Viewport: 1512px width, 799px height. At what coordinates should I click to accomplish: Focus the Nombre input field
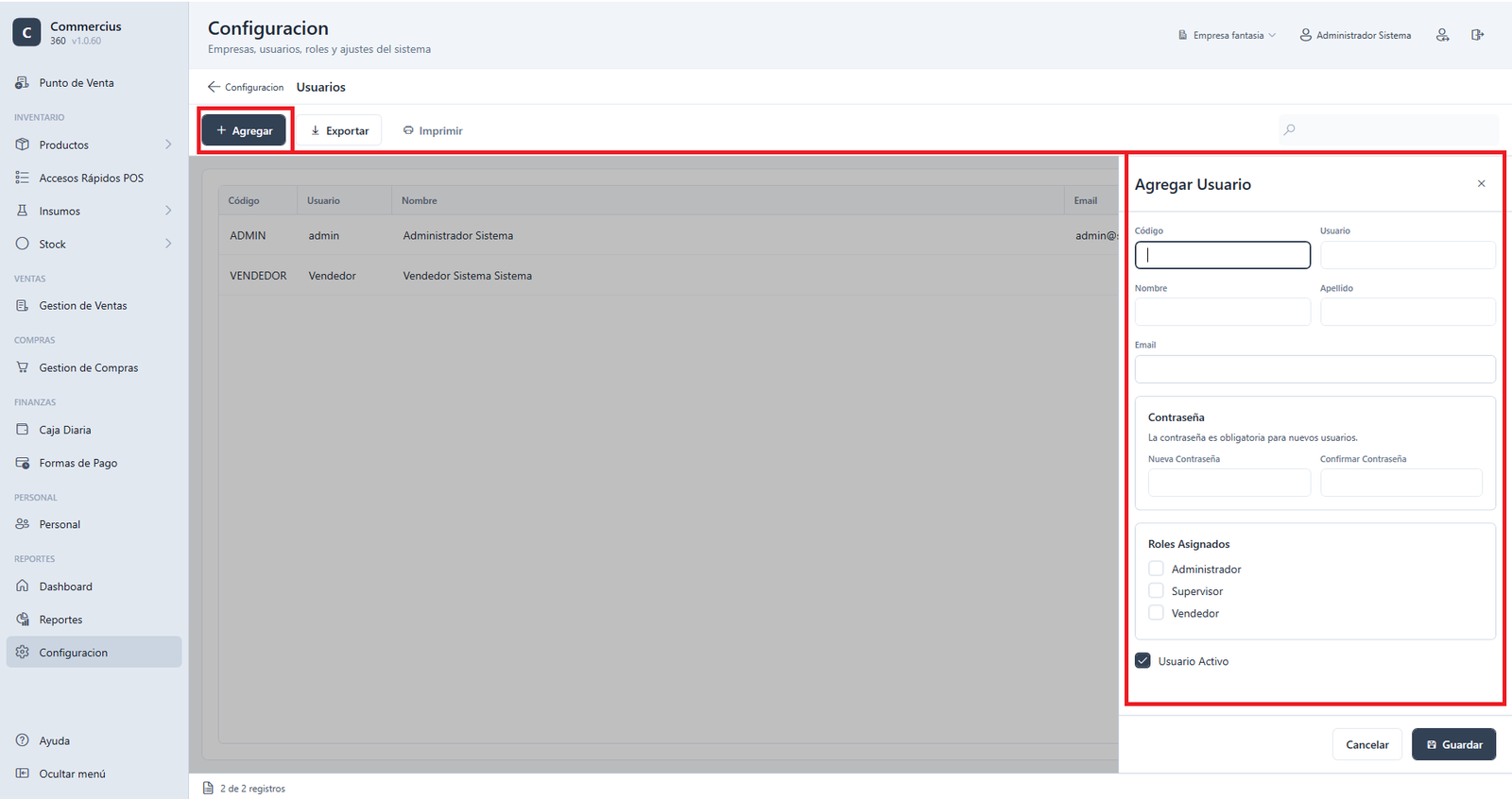pyautogui.click(x=1223, y=312)
